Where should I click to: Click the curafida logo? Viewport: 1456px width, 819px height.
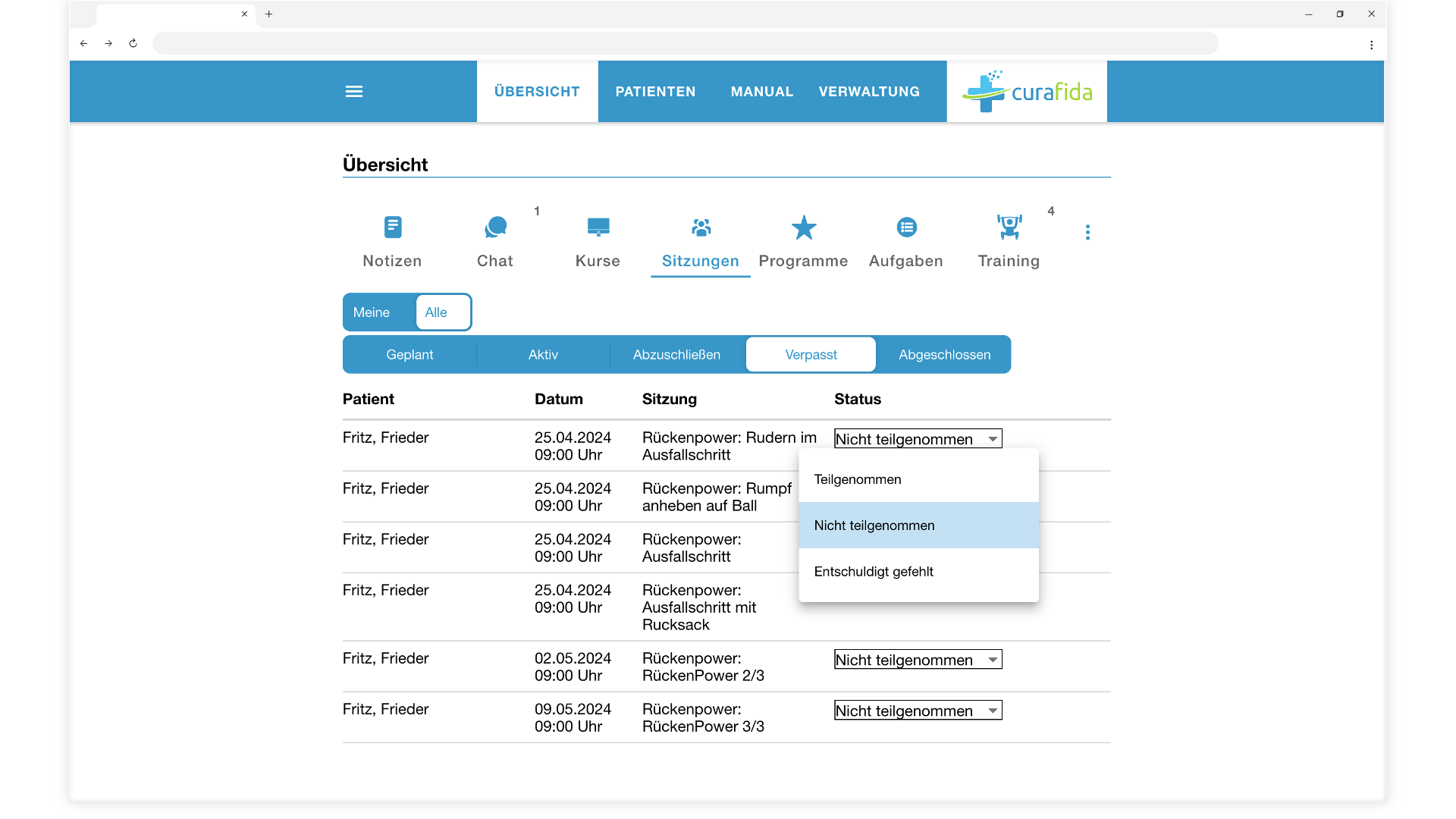click(1027, 92)
